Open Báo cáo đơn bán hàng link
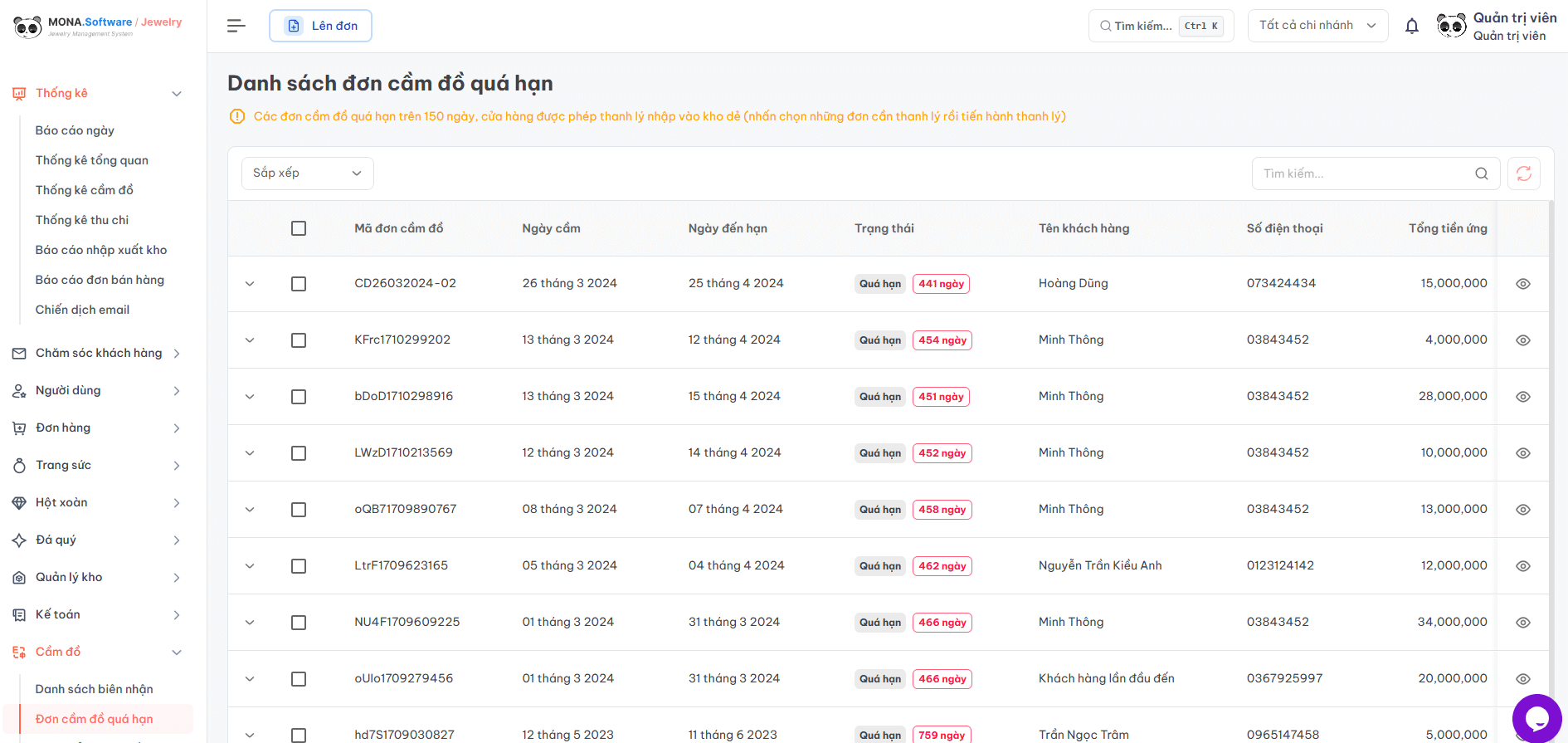The width and height of the screenshot is (1568, 743). pos(100,280)
